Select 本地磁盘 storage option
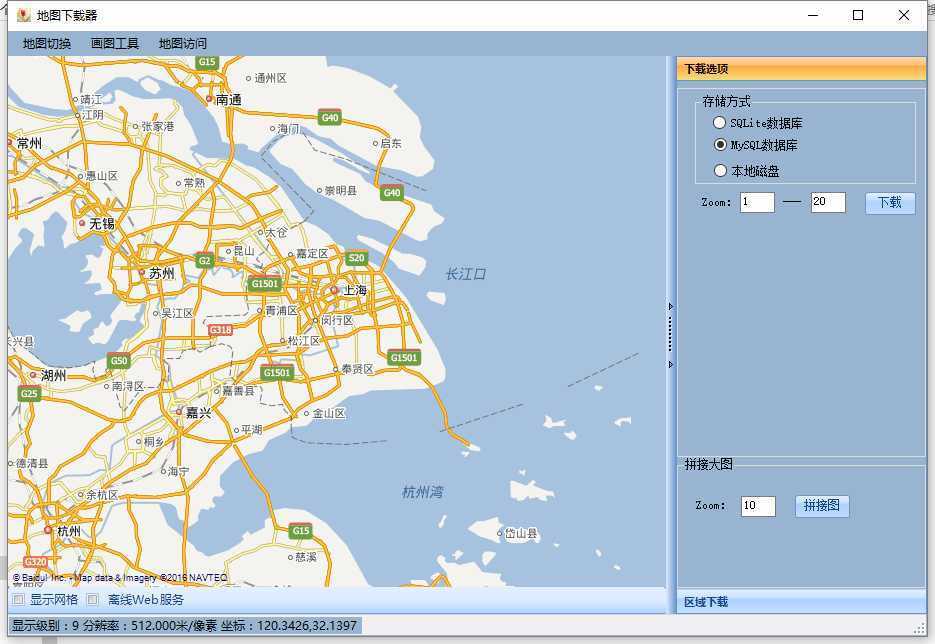Screen dimensions: 935x644 coord(747,171)
